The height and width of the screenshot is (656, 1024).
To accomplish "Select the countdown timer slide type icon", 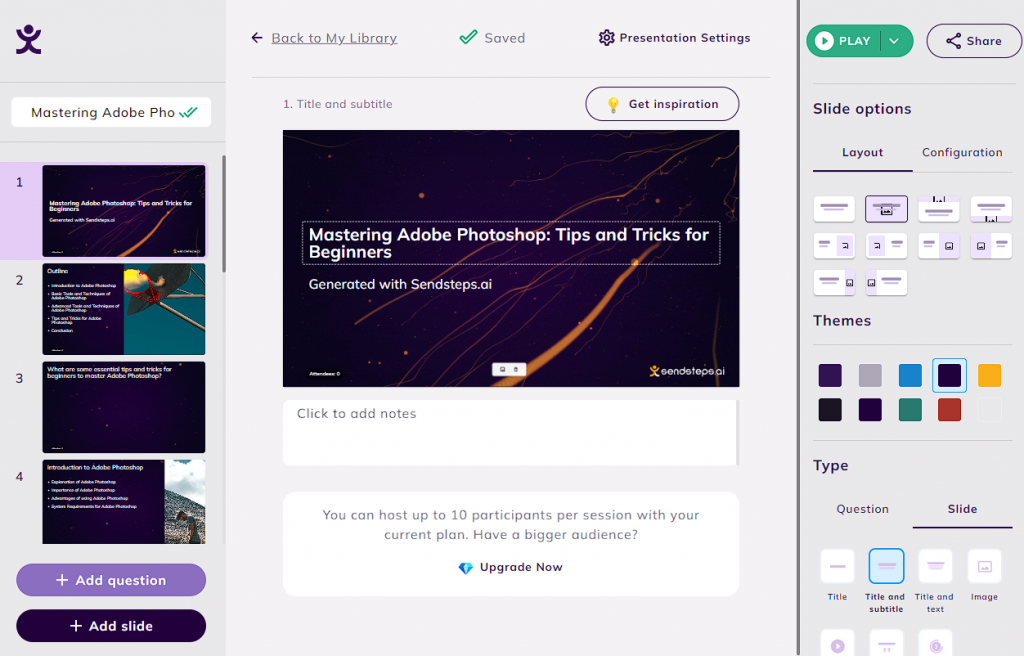I will 935,644.
